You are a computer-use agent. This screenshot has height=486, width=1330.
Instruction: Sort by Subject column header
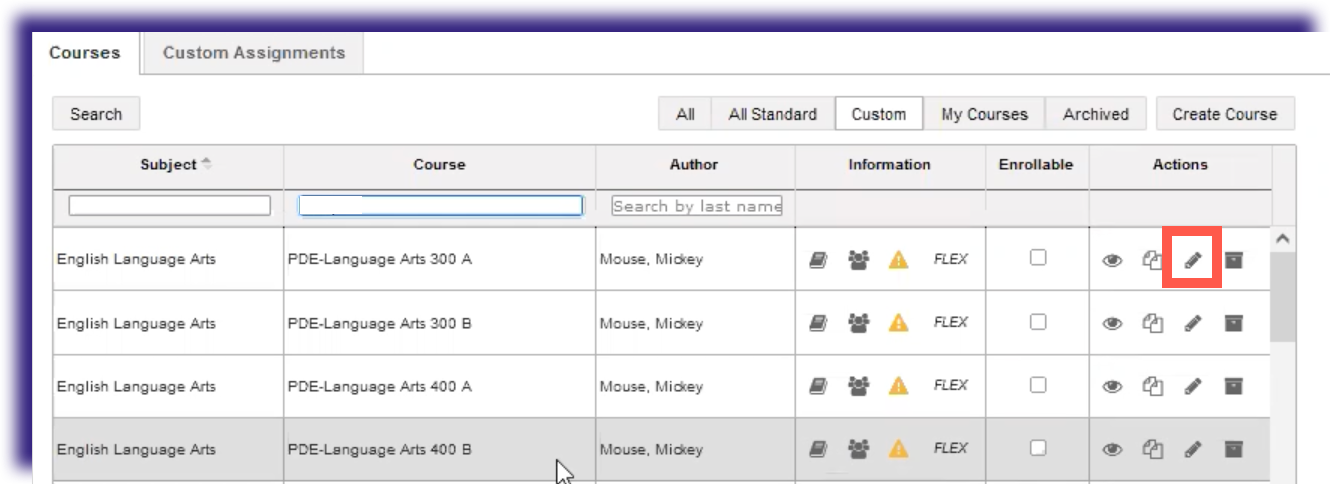[168, 165]
